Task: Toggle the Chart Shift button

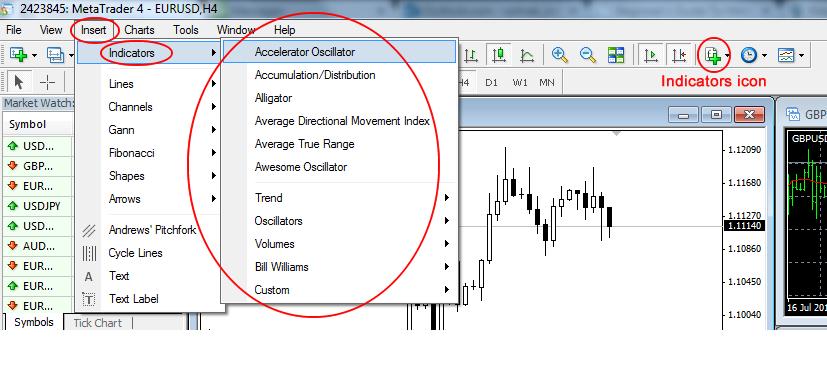Action: (x=679, y=54)
